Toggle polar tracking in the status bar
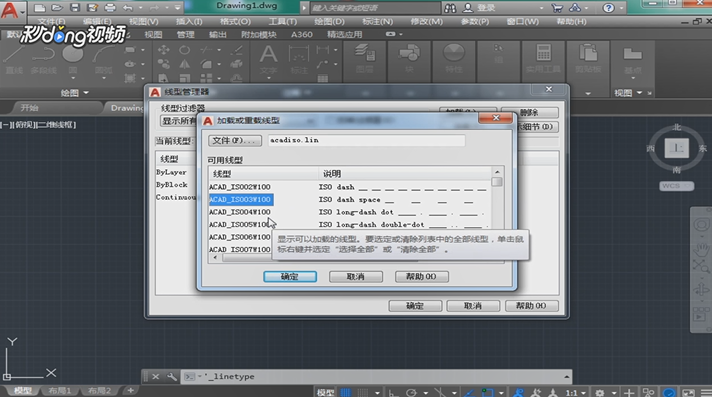Image resolution: width=712 pixels, height=397 pixels. click(411, 392)
